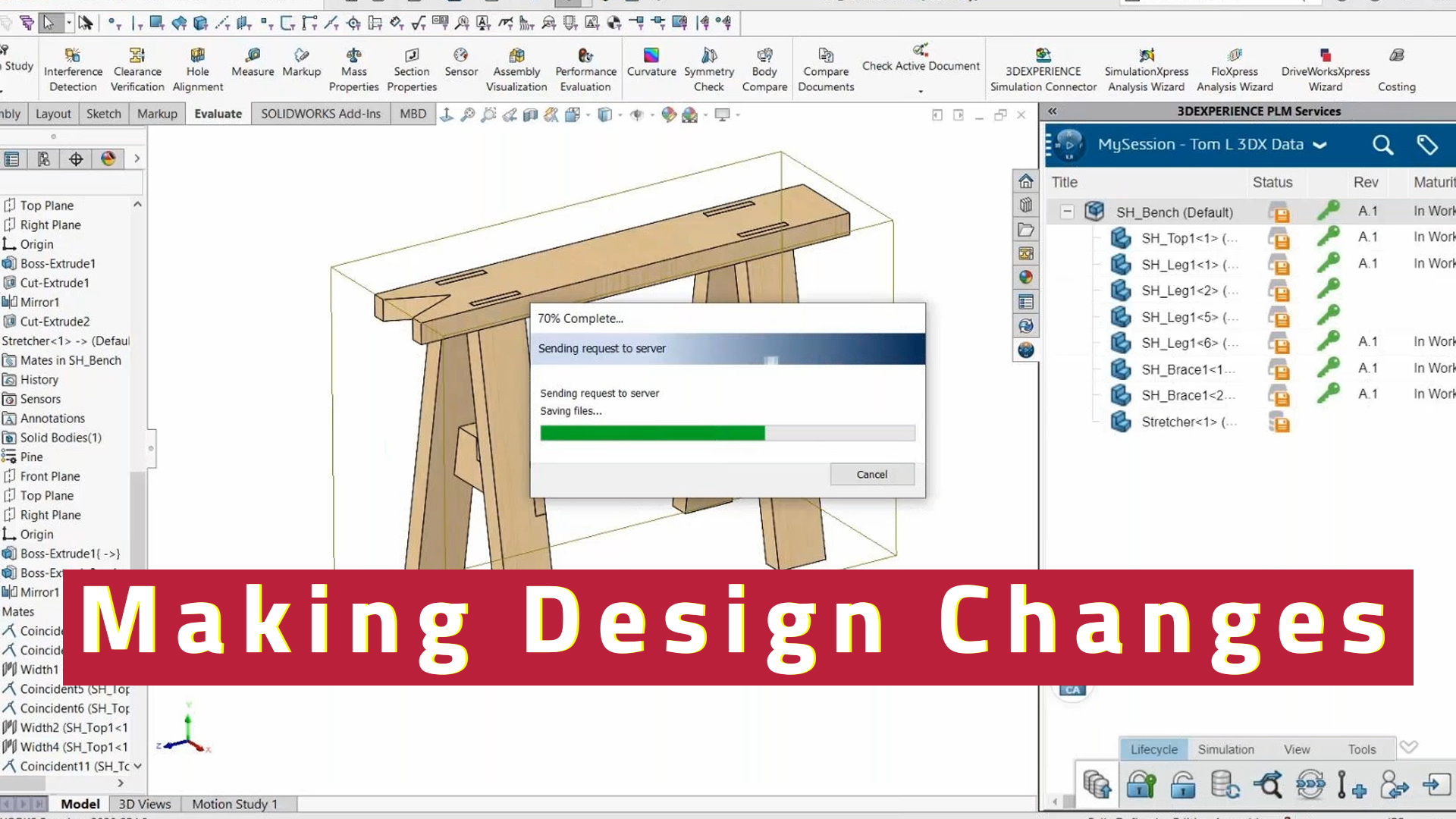Screen dimensions: 1456x819
Task: Open 3DEXPERIENCE Simulation Connector
Action: click(1043, 70)
